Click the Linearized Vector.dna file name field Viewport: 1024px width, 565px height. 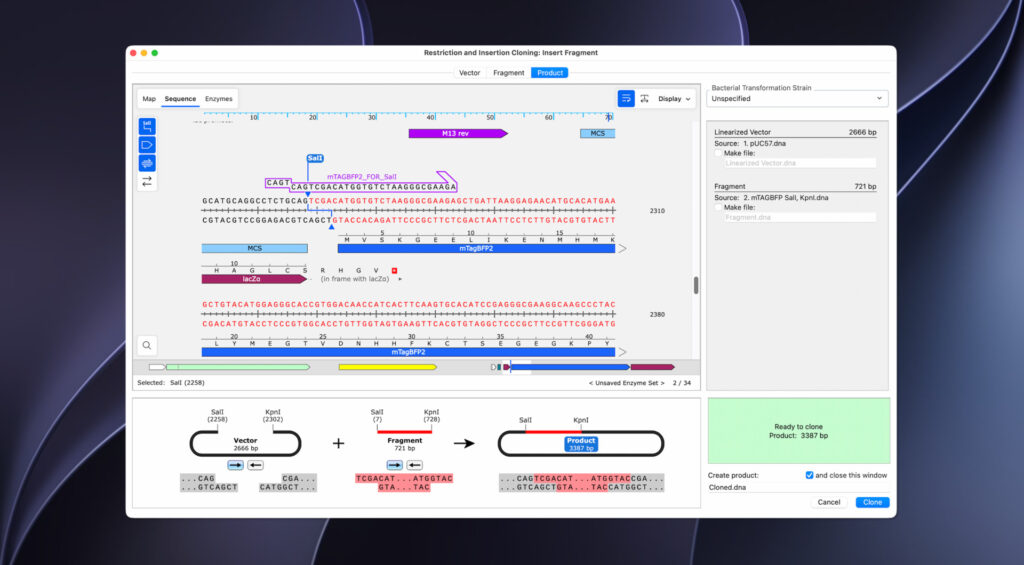[x=799, y=163]
